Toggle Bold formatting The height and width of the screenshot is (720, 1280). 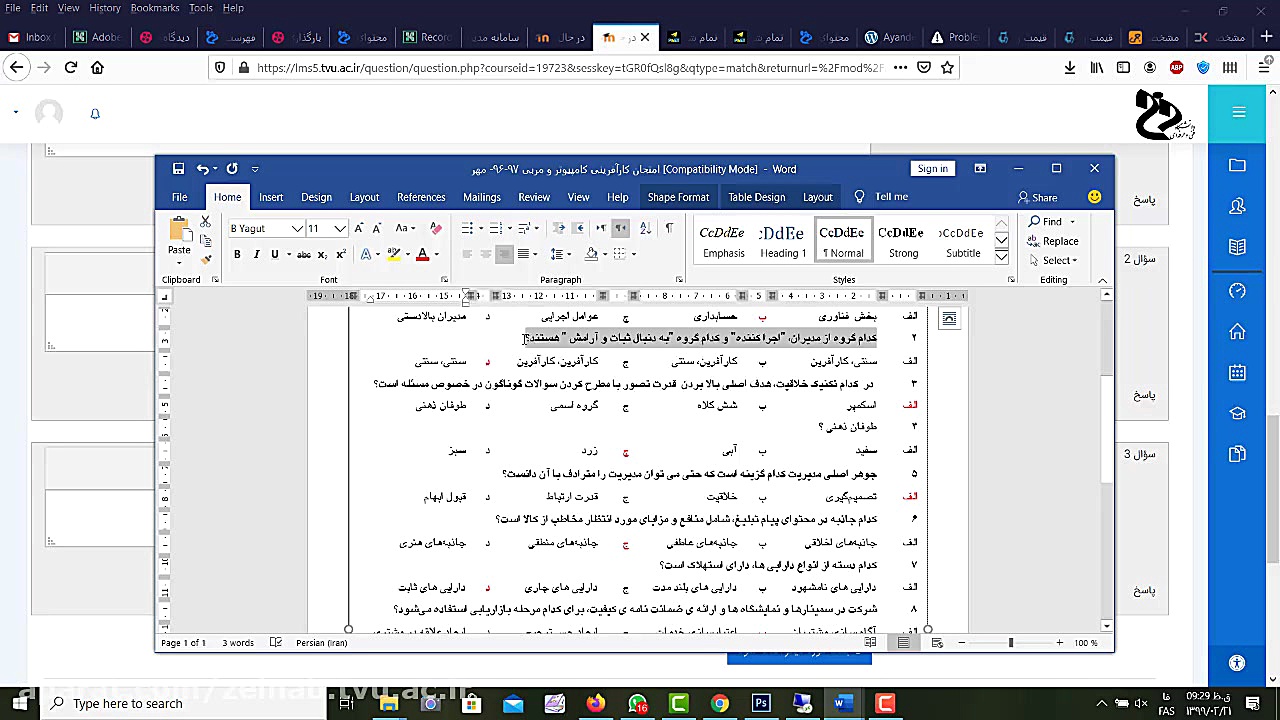(237, 255)
